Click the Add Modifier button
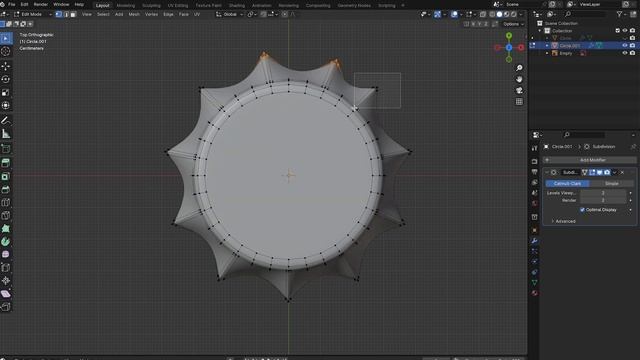640x360 pixels. click(x=589, y=160)
